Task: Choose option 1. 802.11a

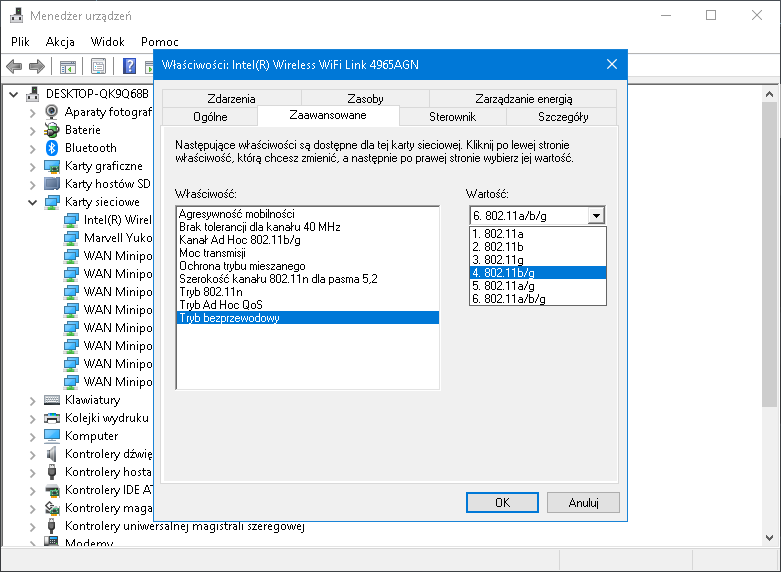Action: (x=538, y=234)
